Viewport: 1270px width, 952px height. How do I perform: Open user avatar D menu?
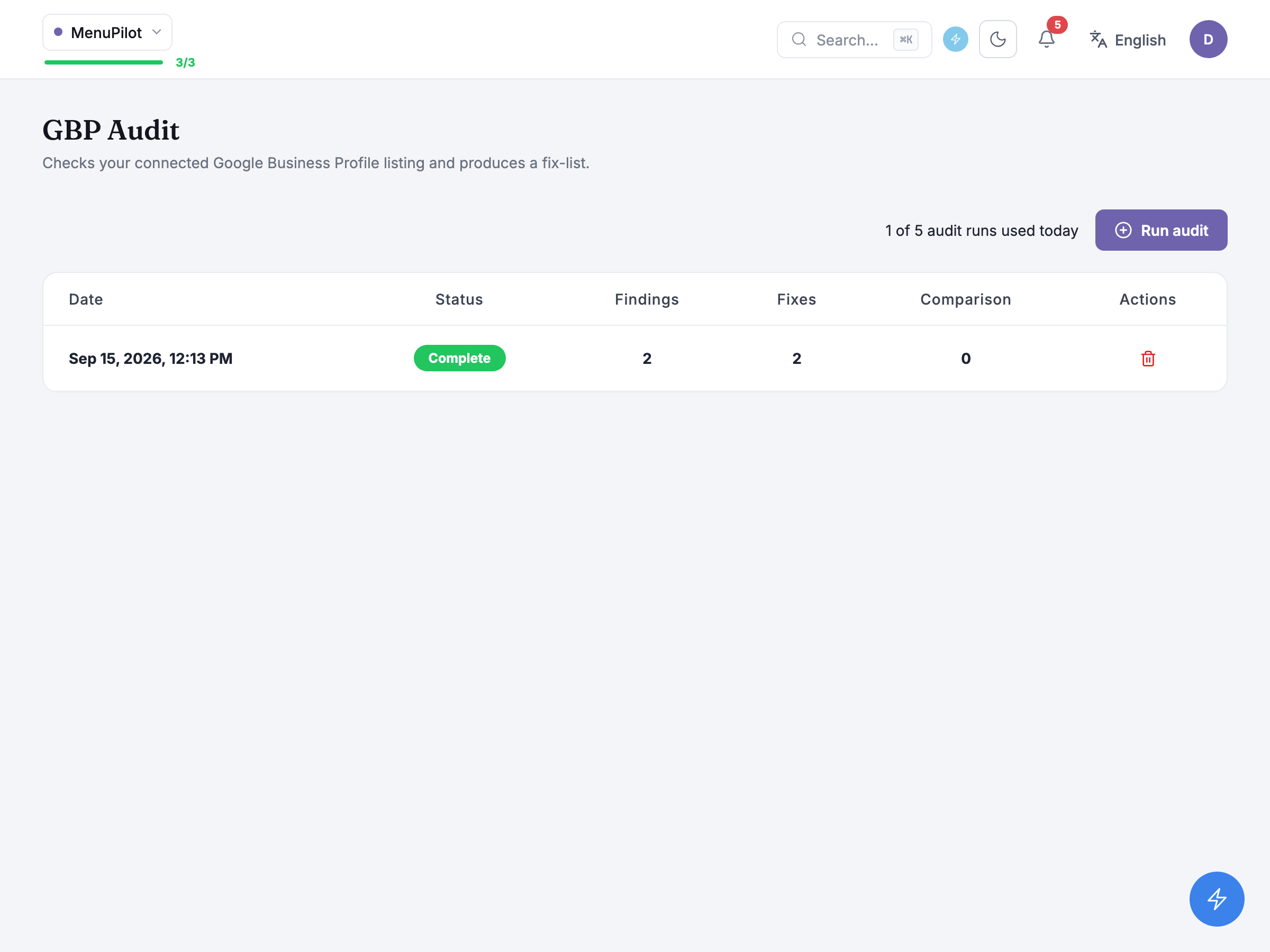tap(1208, 39)
